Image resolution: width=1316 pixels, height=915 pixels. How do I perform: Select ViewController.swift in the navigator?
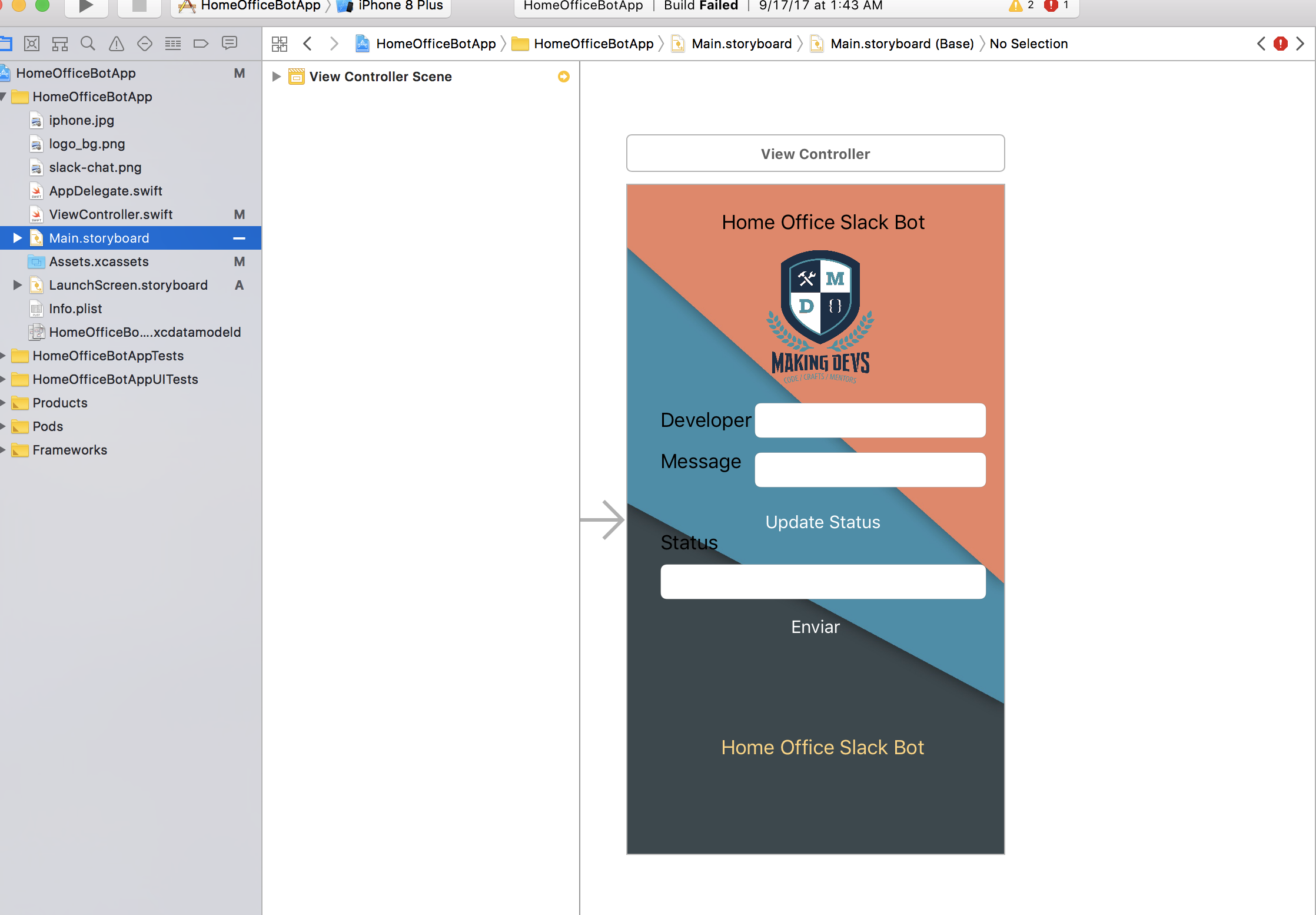point(111,214)
